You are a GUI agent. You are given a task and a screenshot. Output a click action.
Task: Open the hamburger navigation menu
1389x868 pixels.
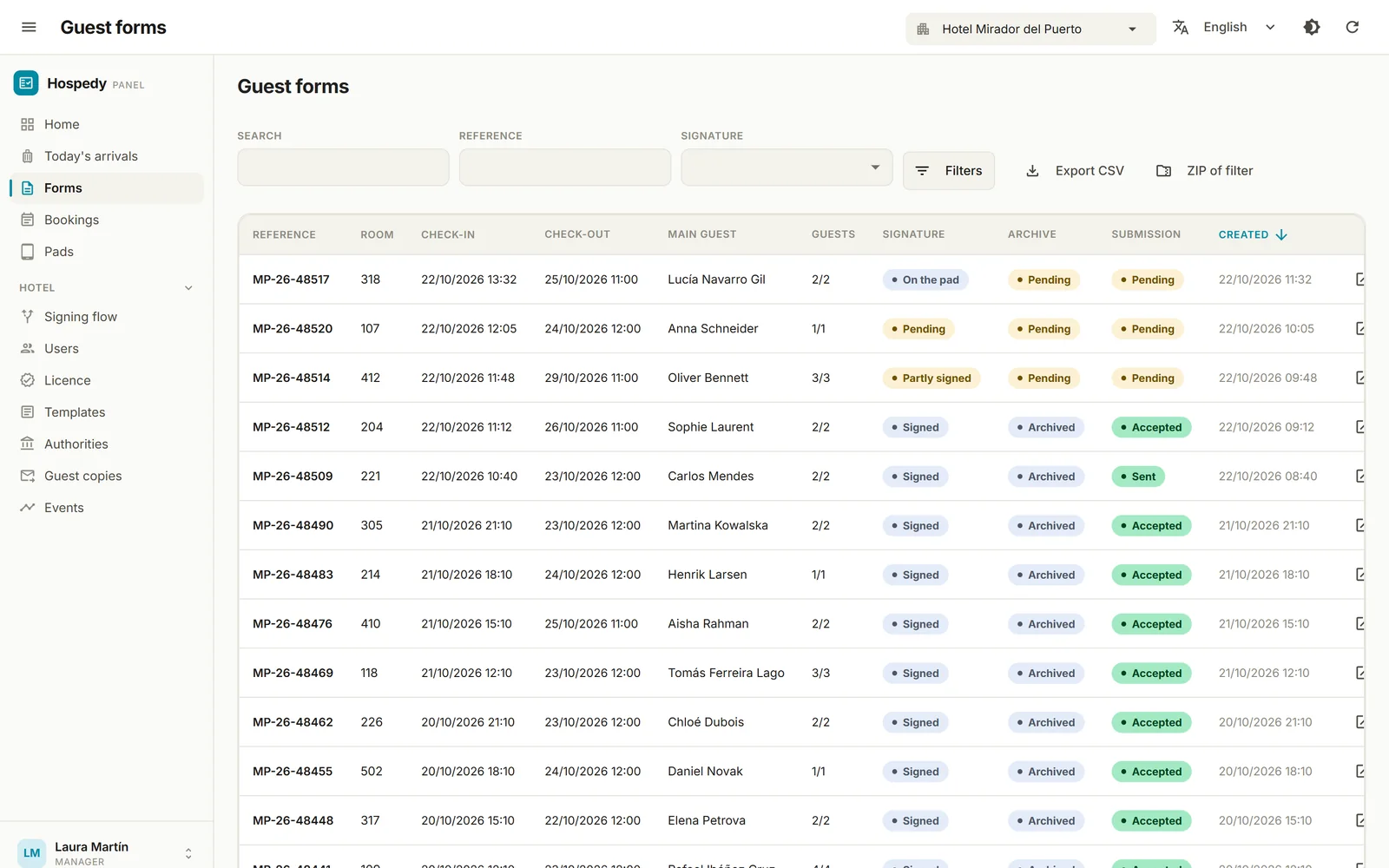(x=29, y=27)
